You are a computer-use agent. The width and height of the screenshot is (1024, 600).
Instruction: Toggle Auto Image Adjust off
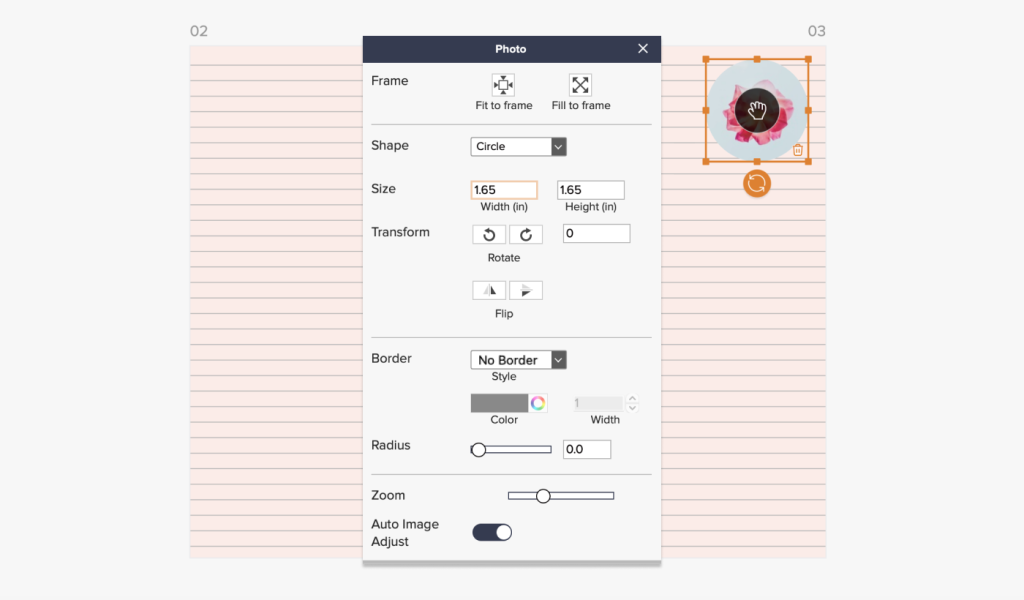pyautogui.click(x=491, y=532)
